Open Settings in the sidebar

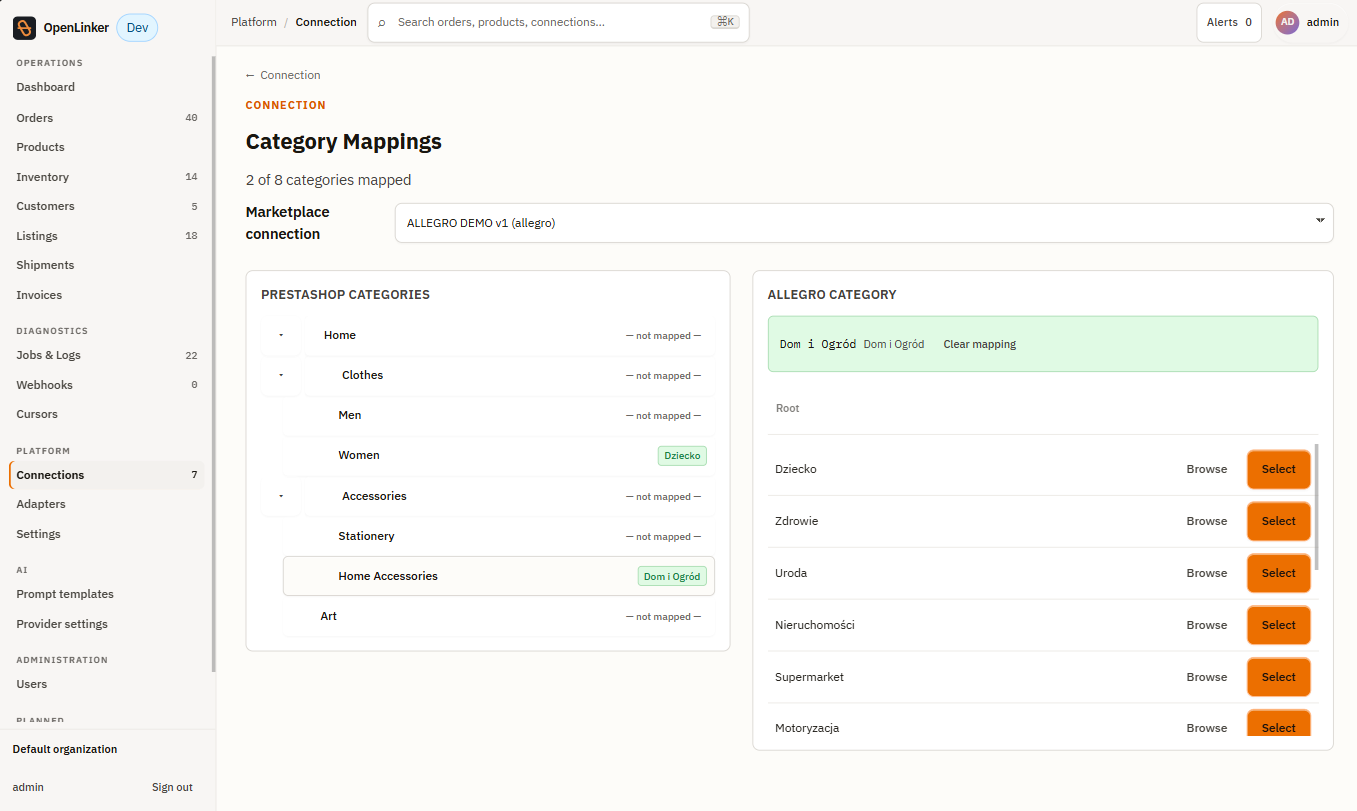[x=107, y=534]
